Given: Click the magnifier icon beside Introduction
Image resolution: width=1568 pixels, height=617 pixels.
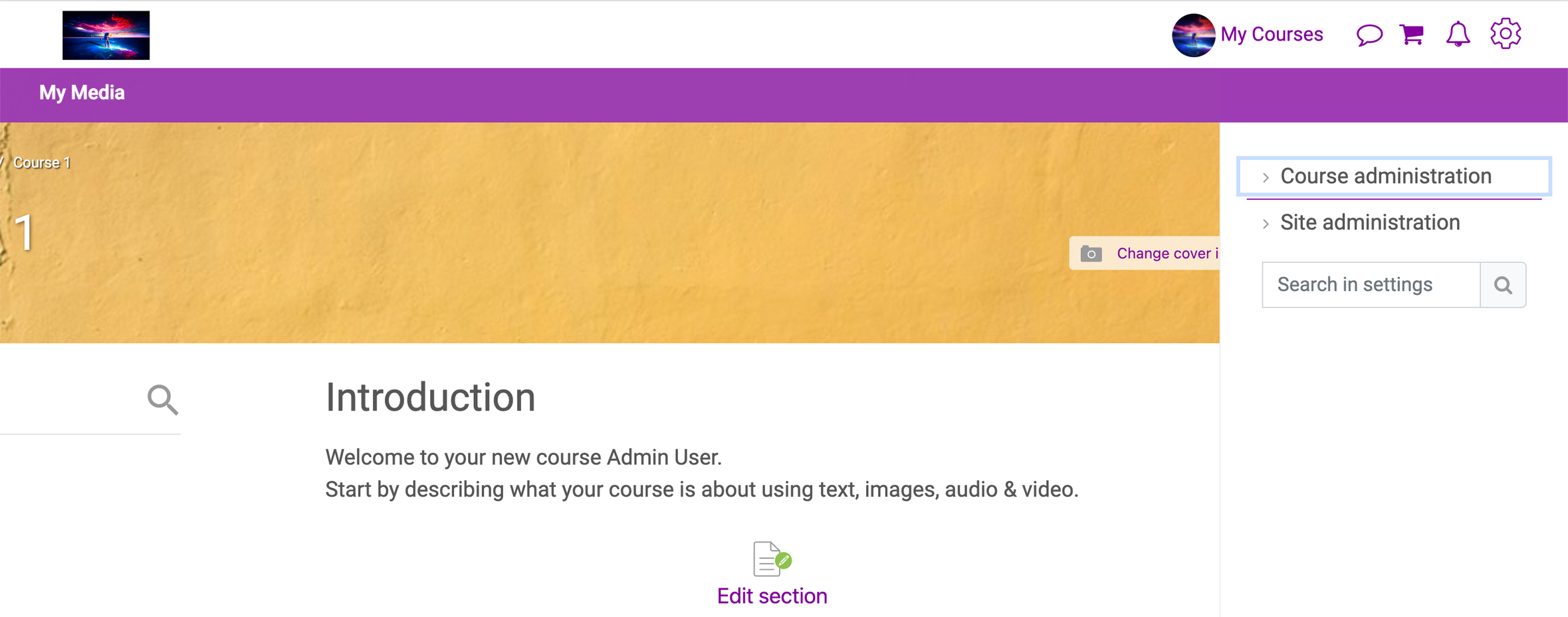Looking at the screenshot, I should tap(163, 399).
